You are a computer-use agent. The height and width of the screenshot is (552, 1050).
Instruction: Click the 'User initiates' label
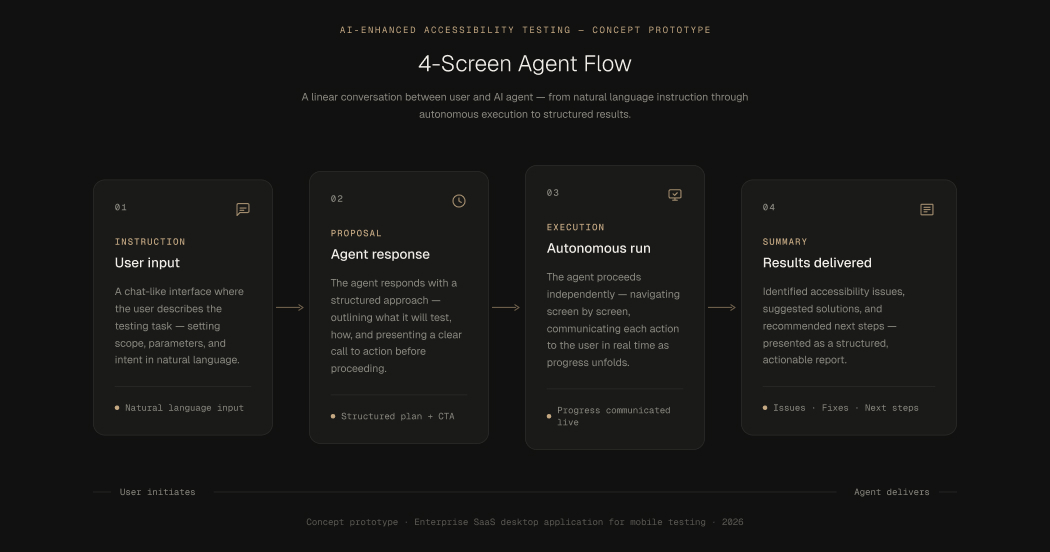click(x=157, y=492)
